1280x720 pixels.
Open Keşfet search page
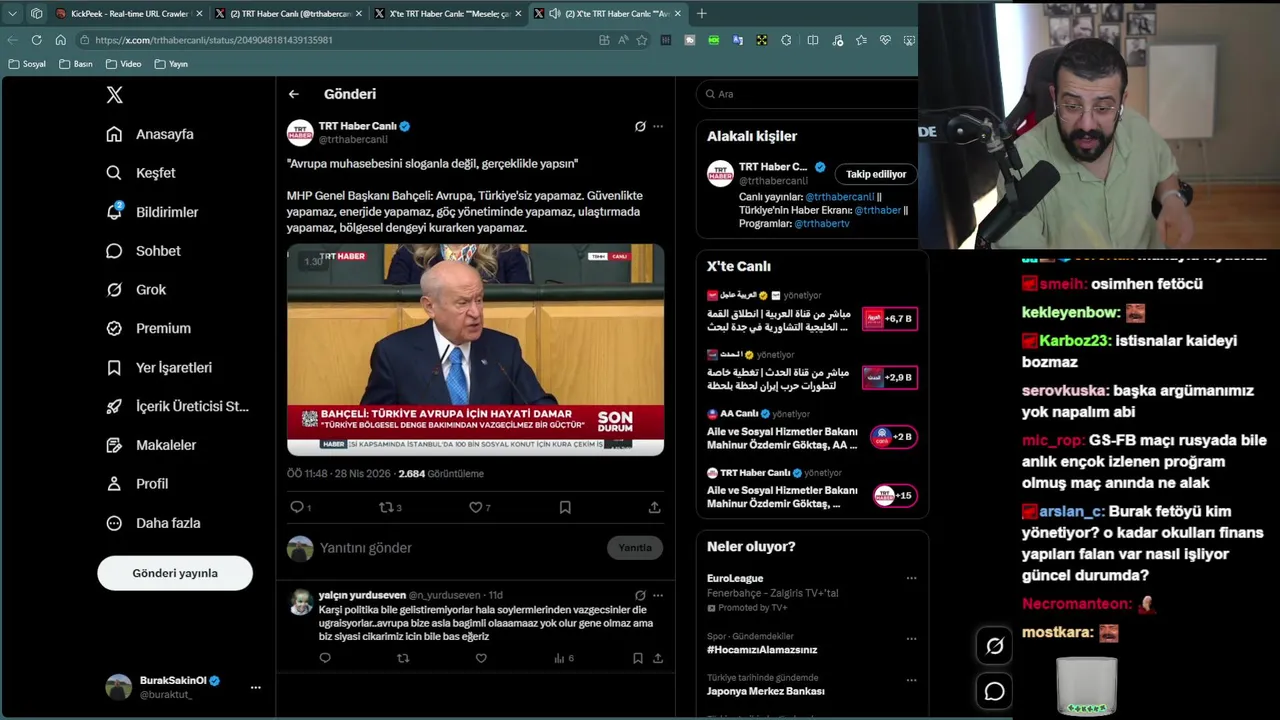tap(141, 173)
